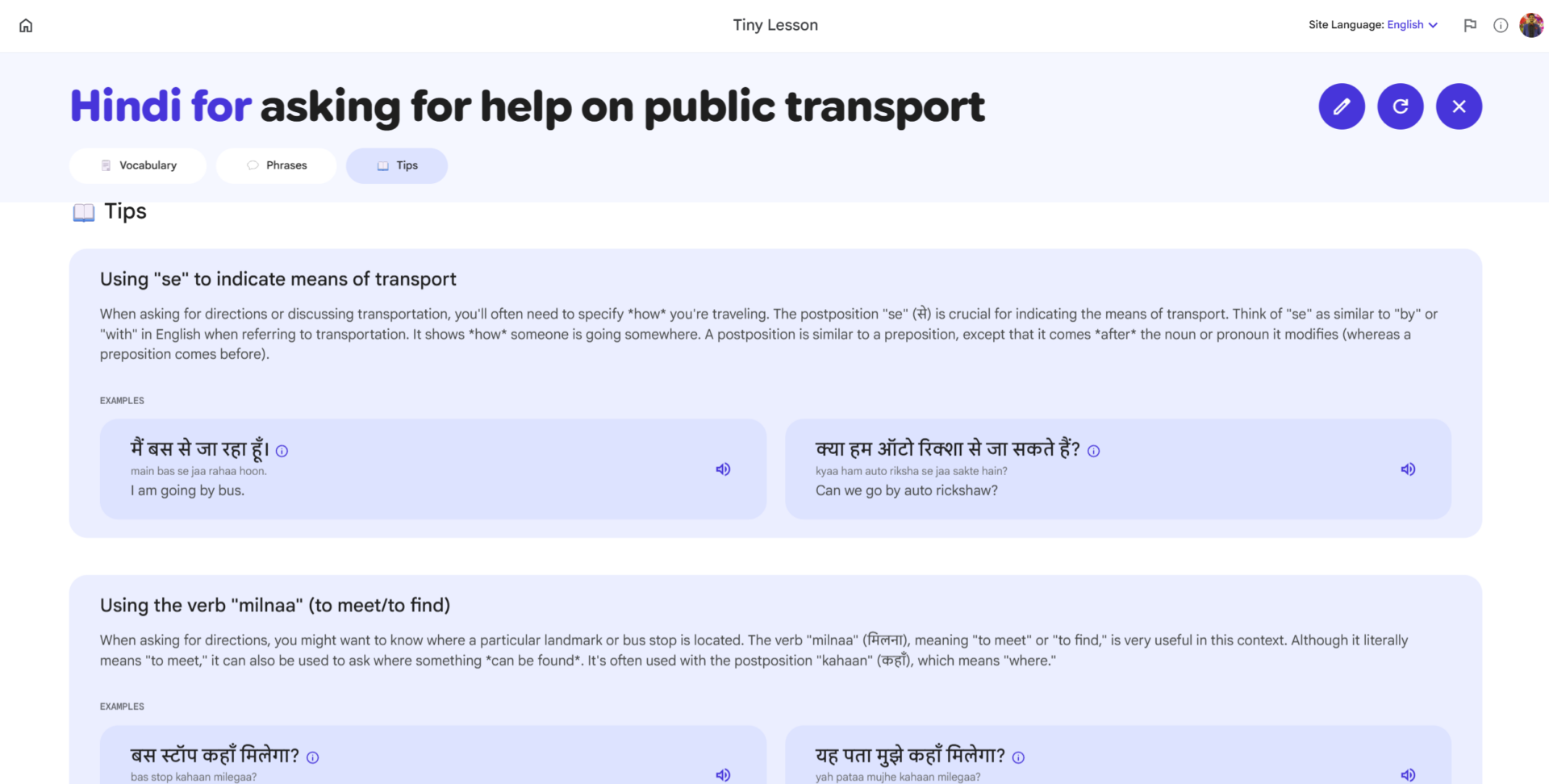Play audio for "bas stop kahaan milegaa"
Viewport: 1549px width, 784px height.
(723, 774)
